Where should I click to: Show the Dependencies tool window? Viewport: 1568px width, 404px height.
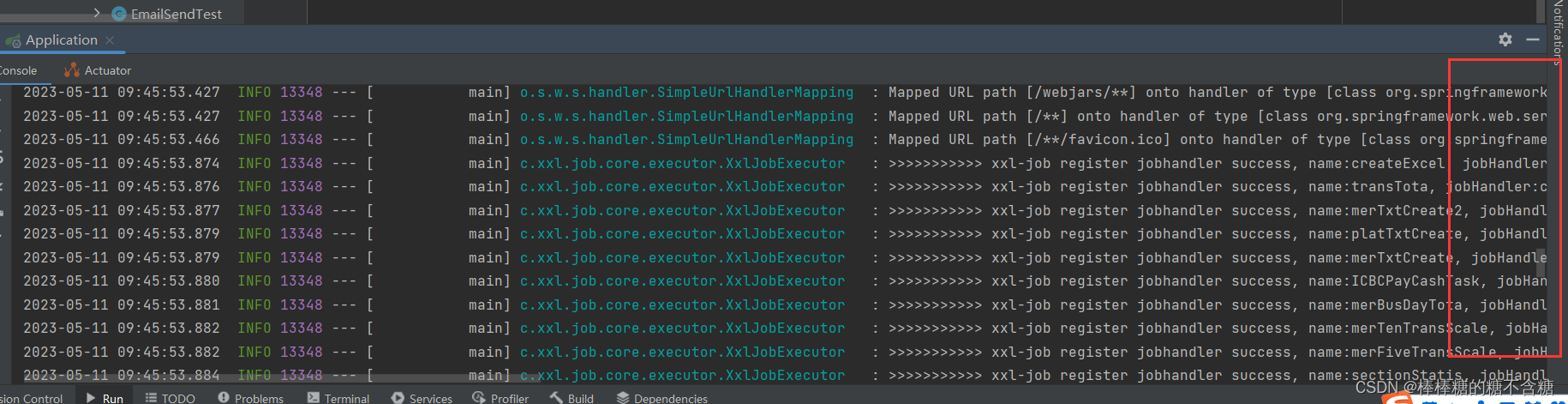tap(661, 398)
